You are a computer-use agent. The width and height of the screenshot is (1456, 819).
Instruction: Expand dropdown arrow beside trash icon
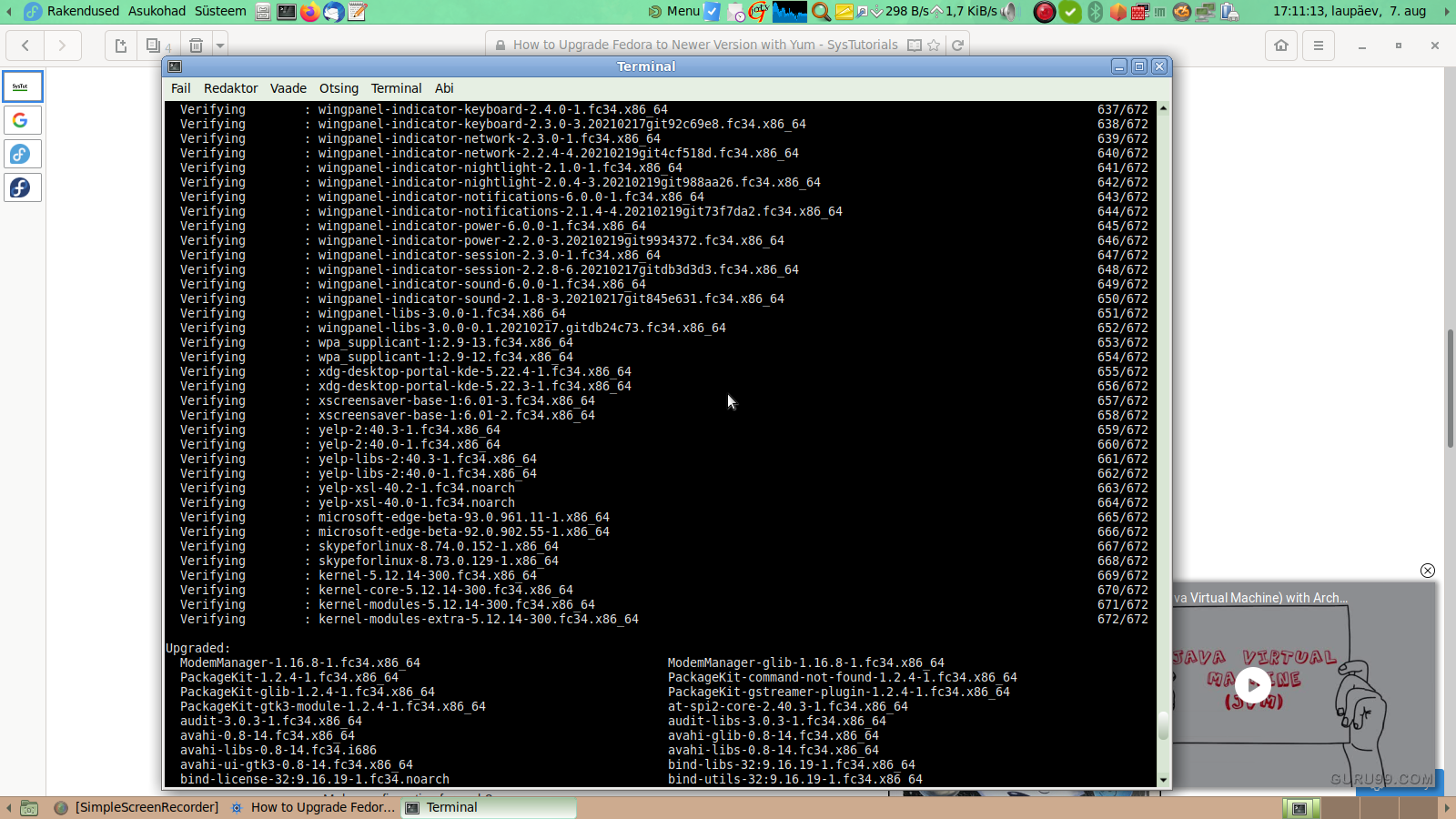219,45
